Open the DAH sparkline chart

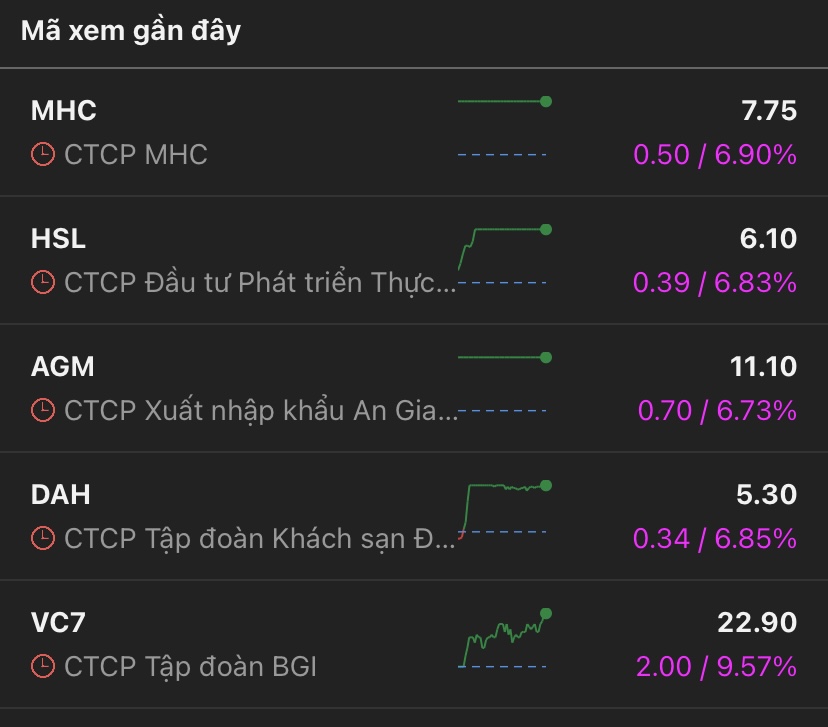[x=503, y=511]
